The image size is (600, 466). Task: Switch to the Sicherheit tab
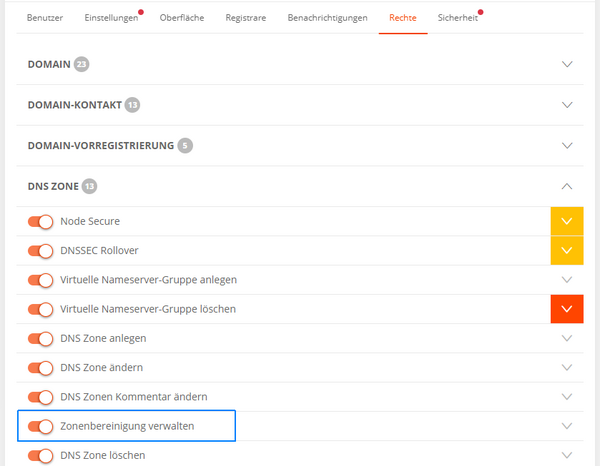[458, 18]
